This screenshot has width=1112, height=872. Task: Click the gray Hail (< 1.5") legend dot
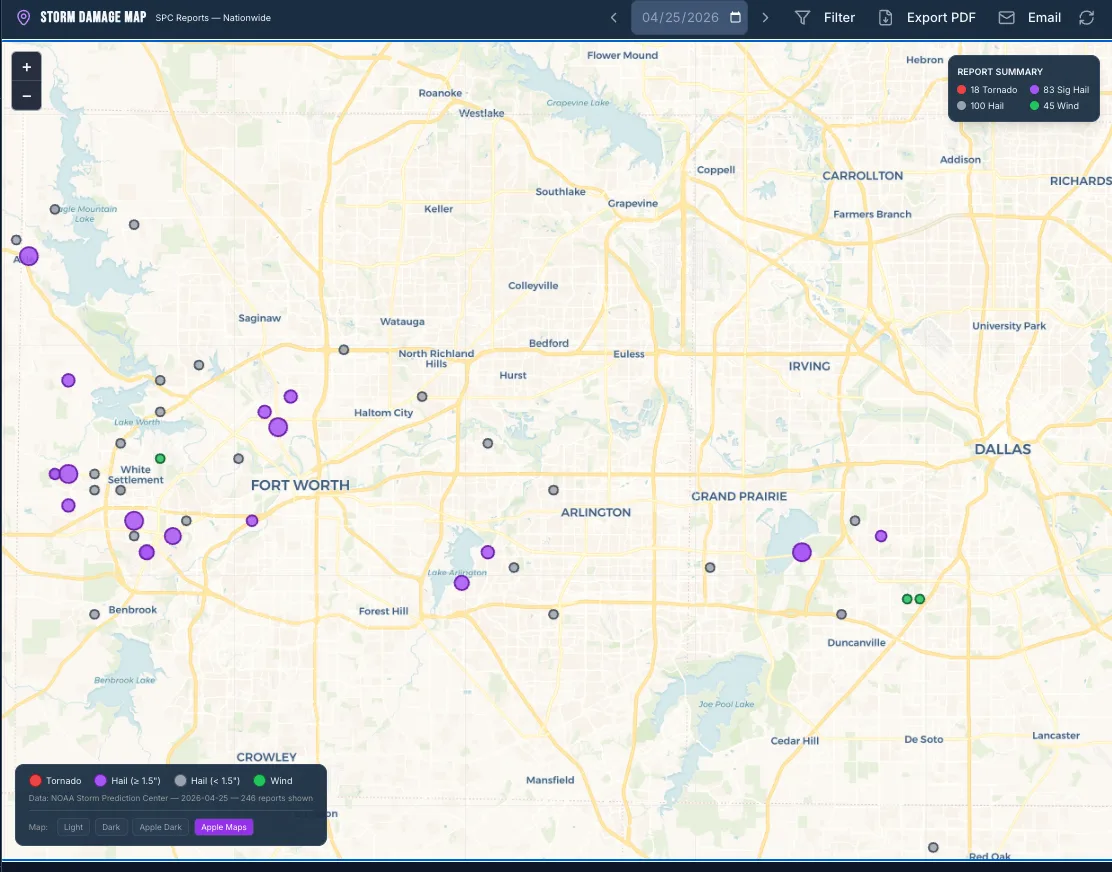point(180,781)
